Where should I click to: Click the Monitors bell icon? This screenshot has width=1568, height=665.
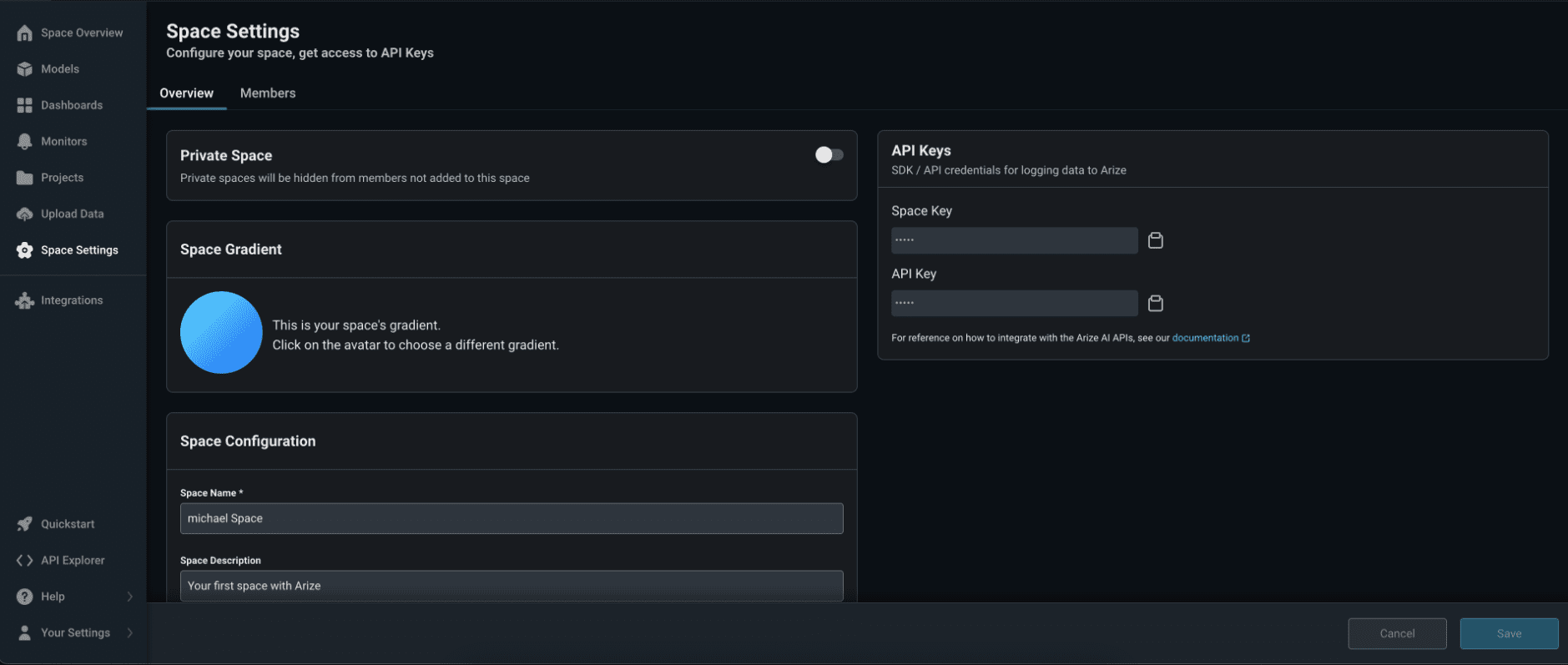[24, 141]
